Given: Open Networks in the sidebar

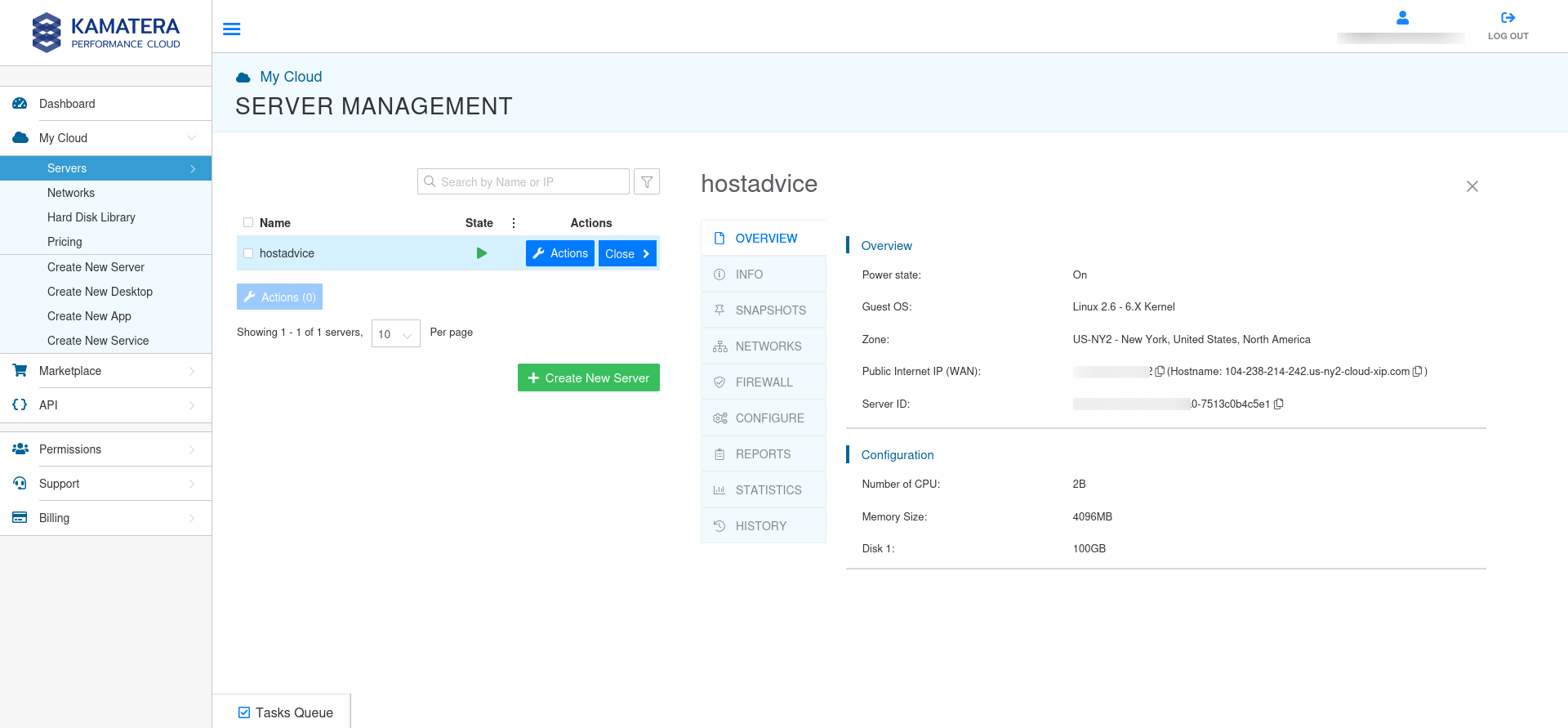Looking at the screenshot, I should (x=71, y=193).
